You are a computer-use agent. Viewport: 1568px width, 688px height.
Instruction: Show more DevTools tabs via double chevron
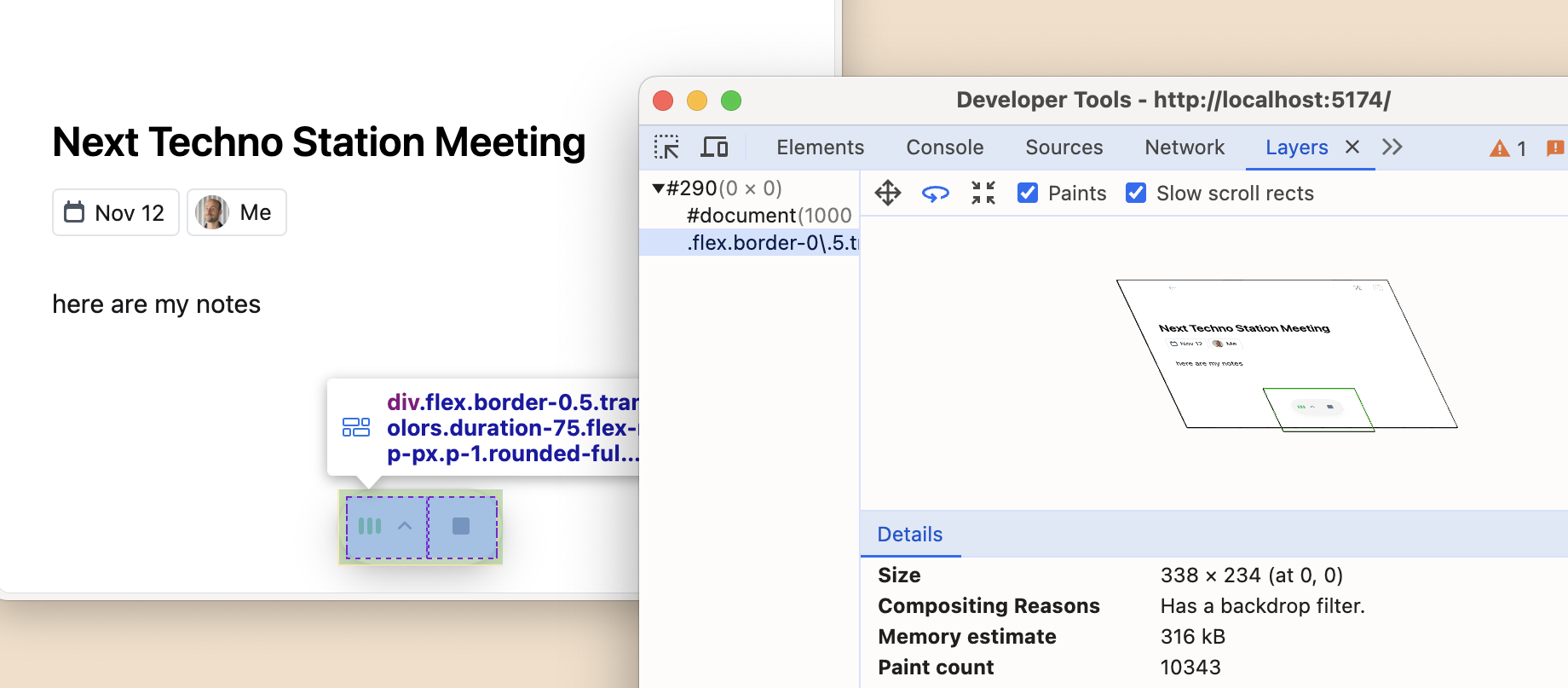point(1392,147)
